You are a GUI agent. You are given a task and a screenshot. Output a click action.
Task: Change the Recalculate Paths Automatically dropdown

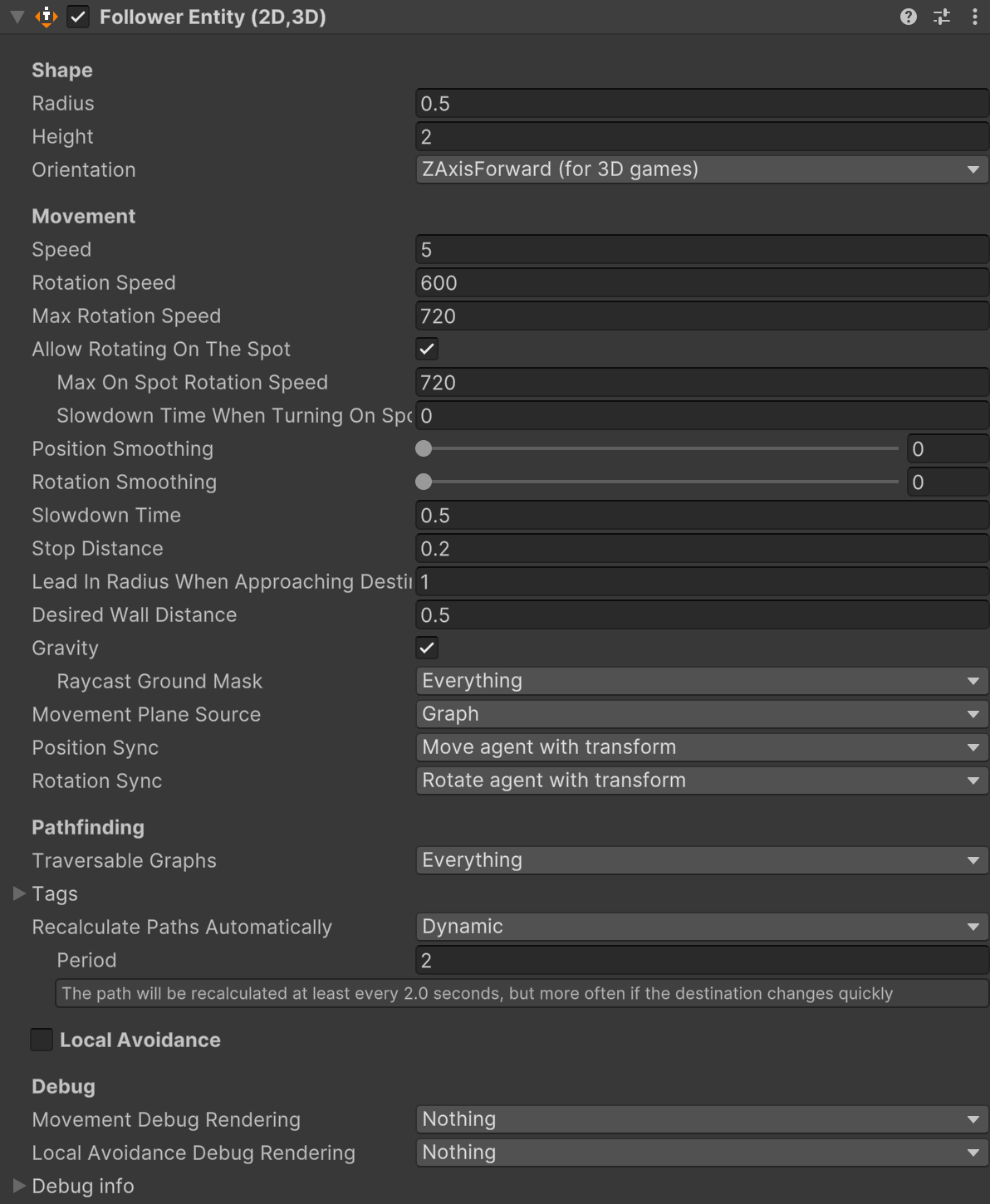701,927
